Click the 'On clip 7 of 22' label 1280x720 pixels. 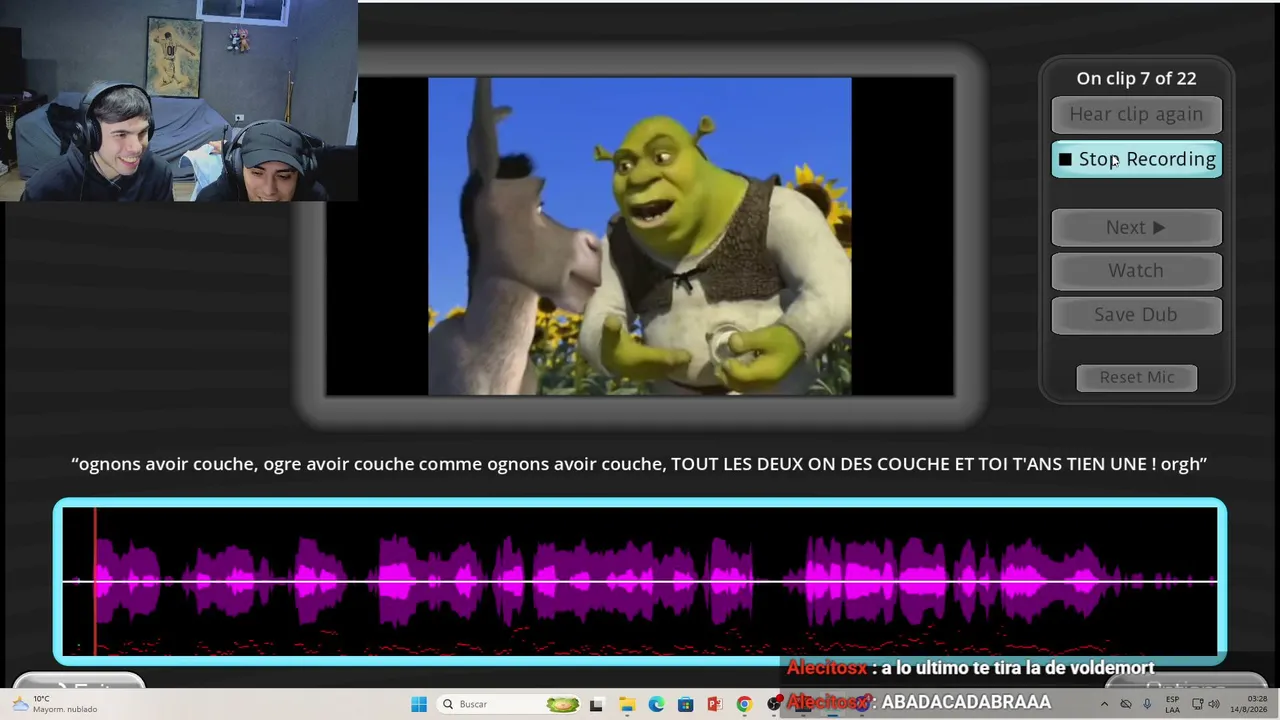pyautogui.click(x=1136, y=78)
